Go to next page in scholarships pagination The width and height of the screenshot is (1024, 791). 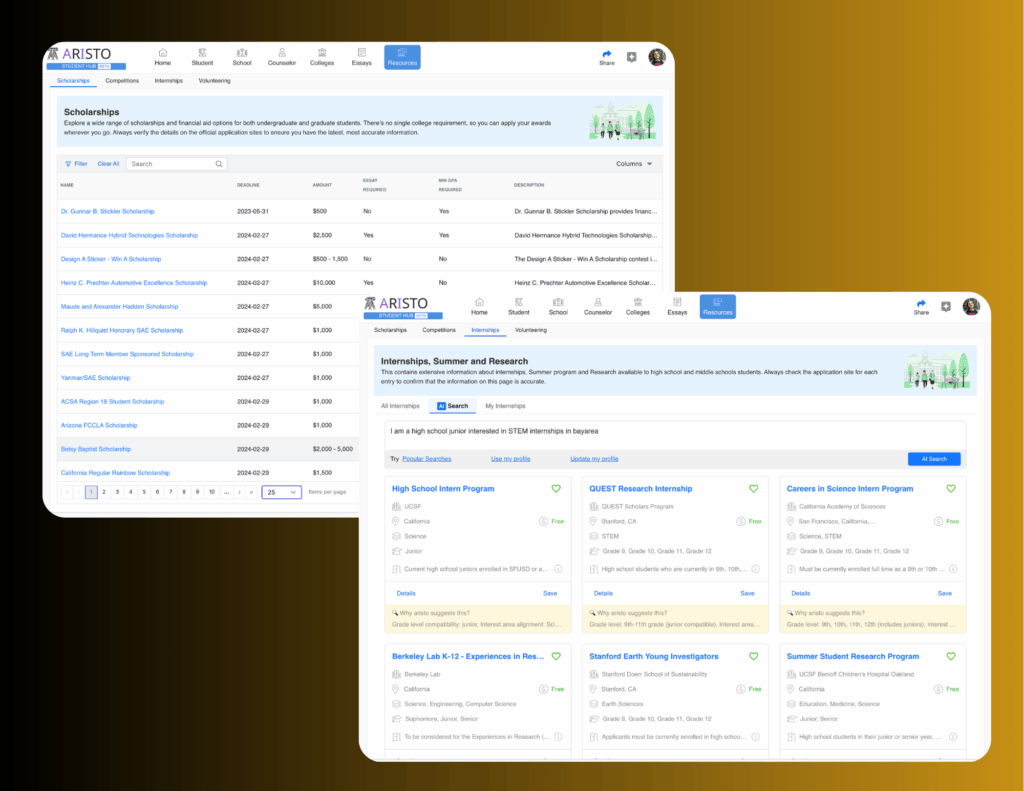[x=239, y=492]
